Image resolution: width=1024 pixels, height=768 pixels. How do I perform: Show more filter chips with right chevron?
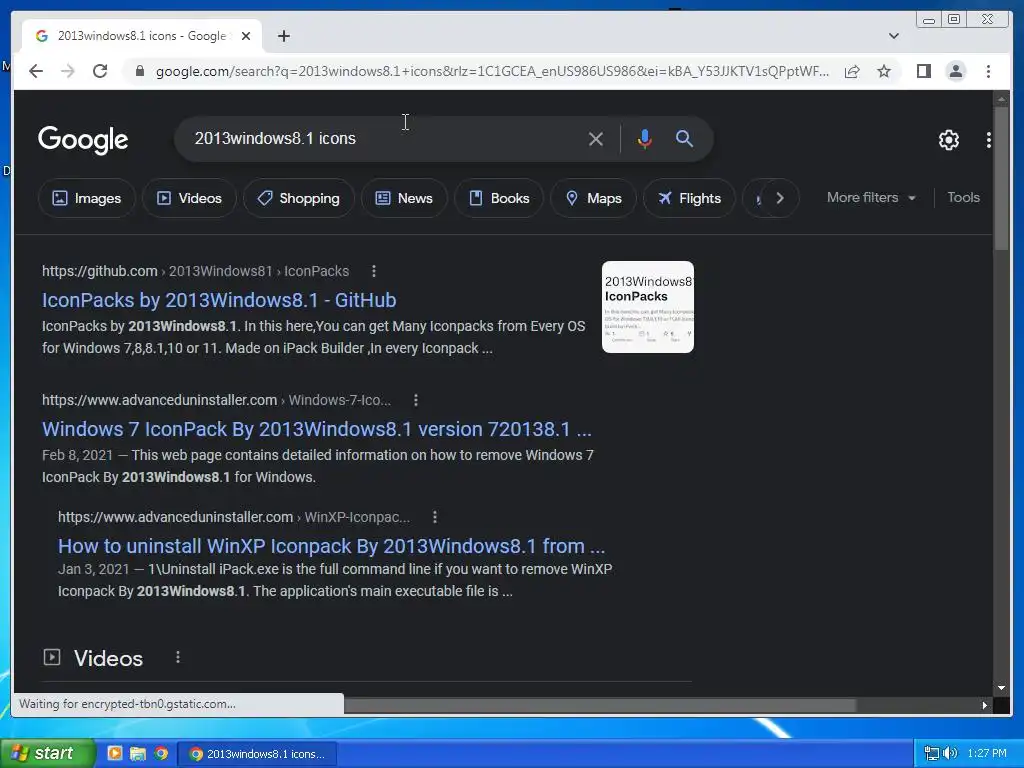(780, 198)
